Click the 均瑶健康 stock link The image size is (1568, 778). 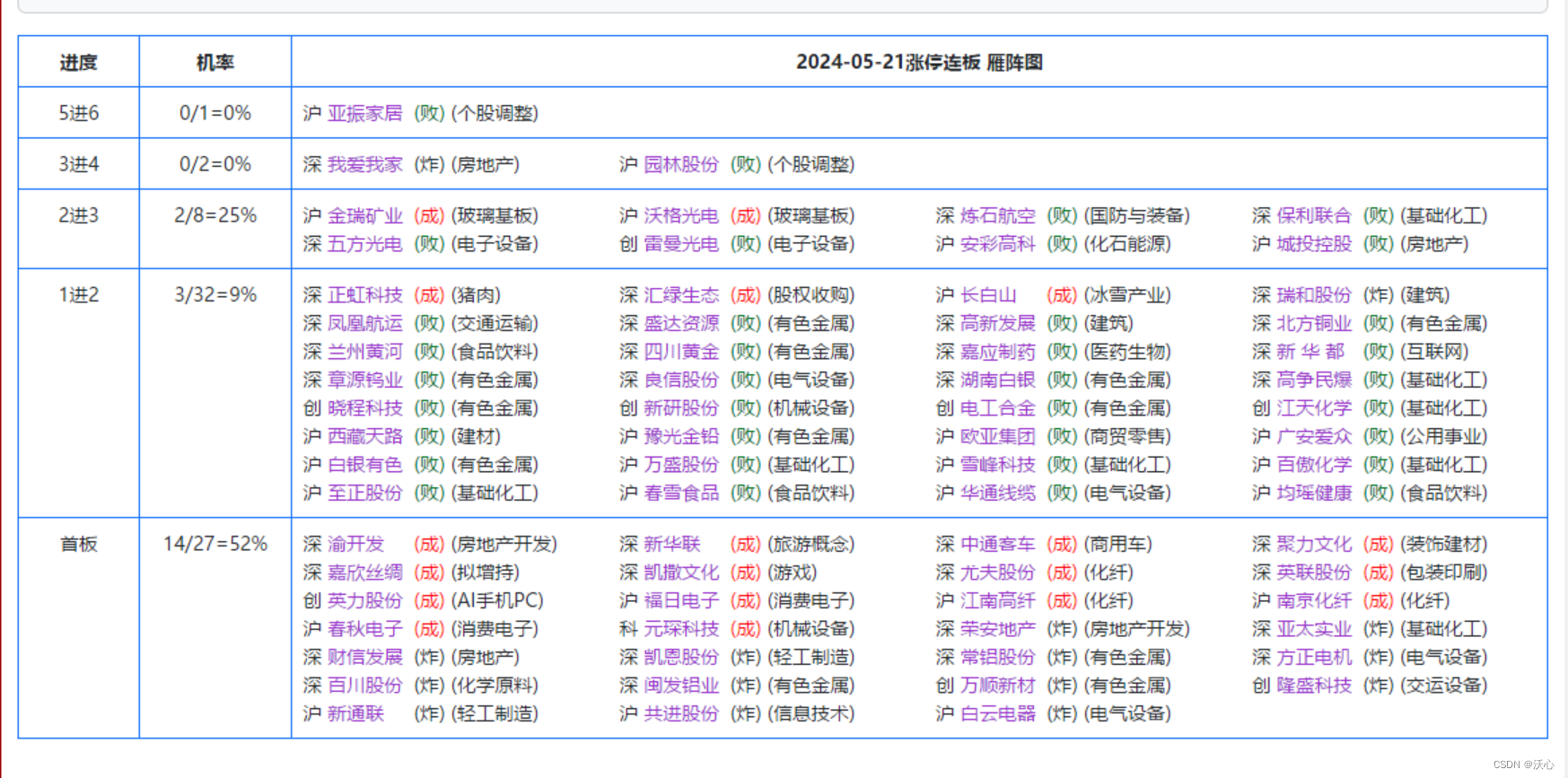(x=1314, y=494)
